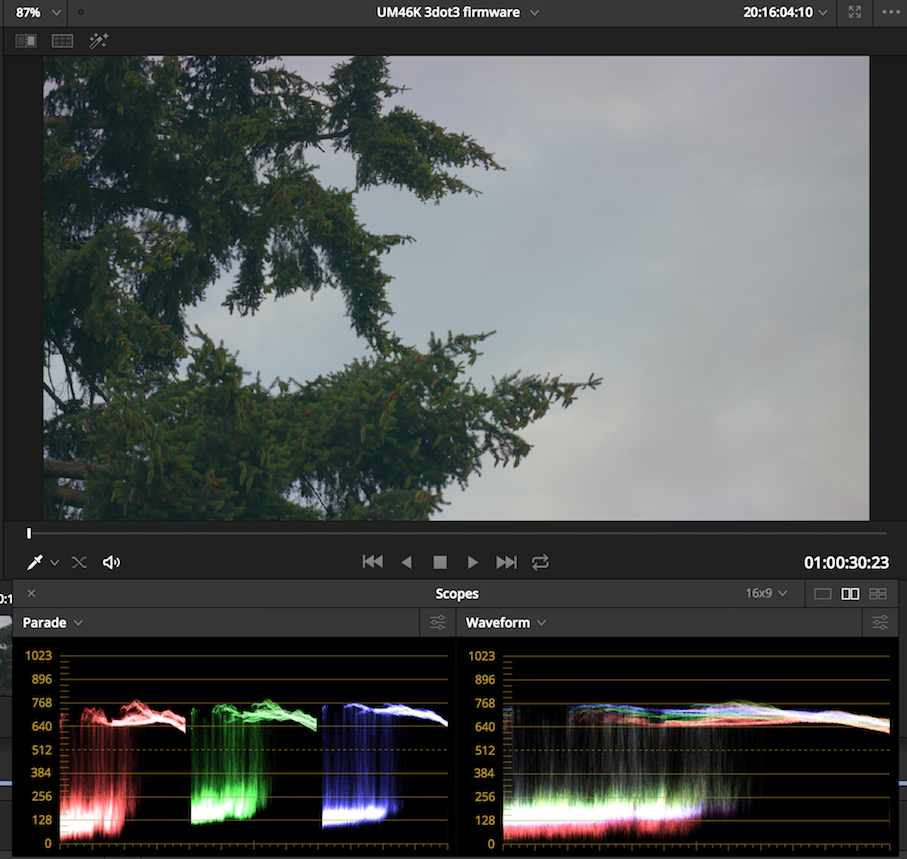Open the Waveform scope type dropdown

point(506,622)
